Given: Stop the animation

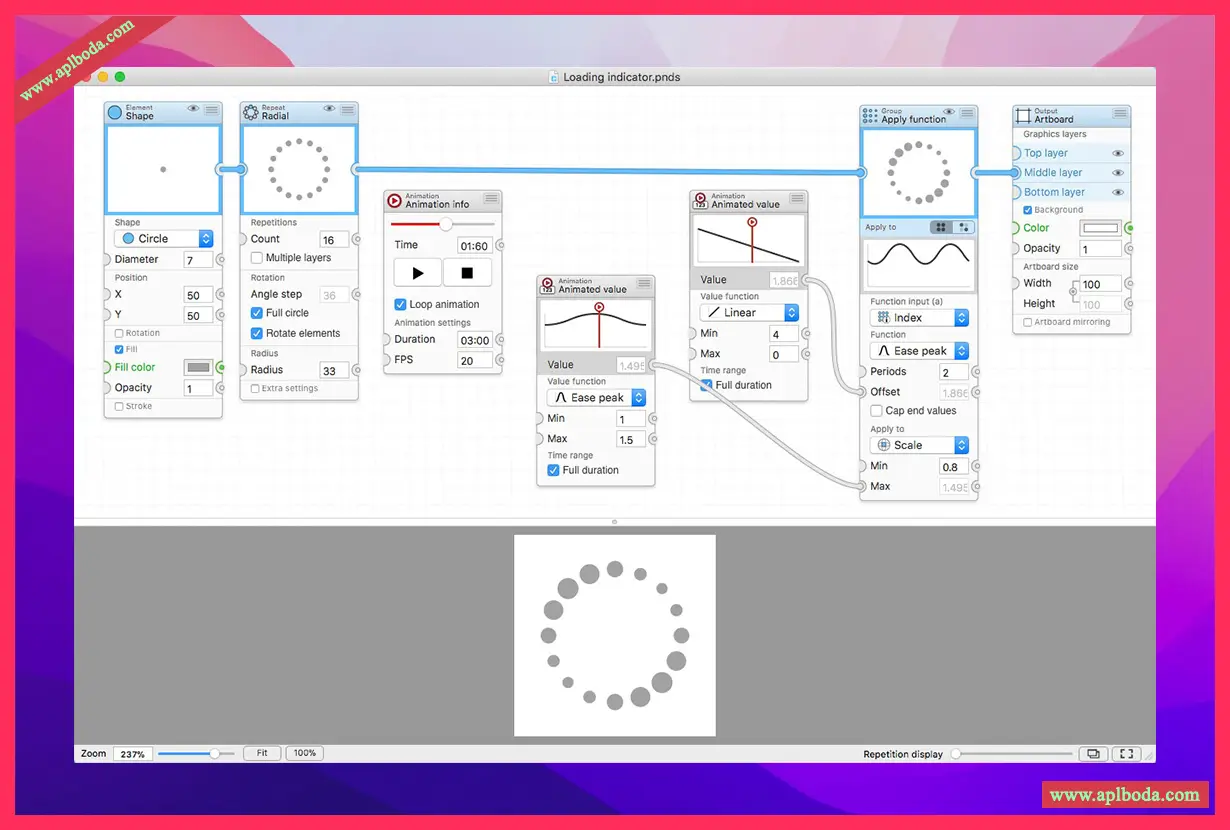Looking at the screenshot, I should [x=467, y=272].
